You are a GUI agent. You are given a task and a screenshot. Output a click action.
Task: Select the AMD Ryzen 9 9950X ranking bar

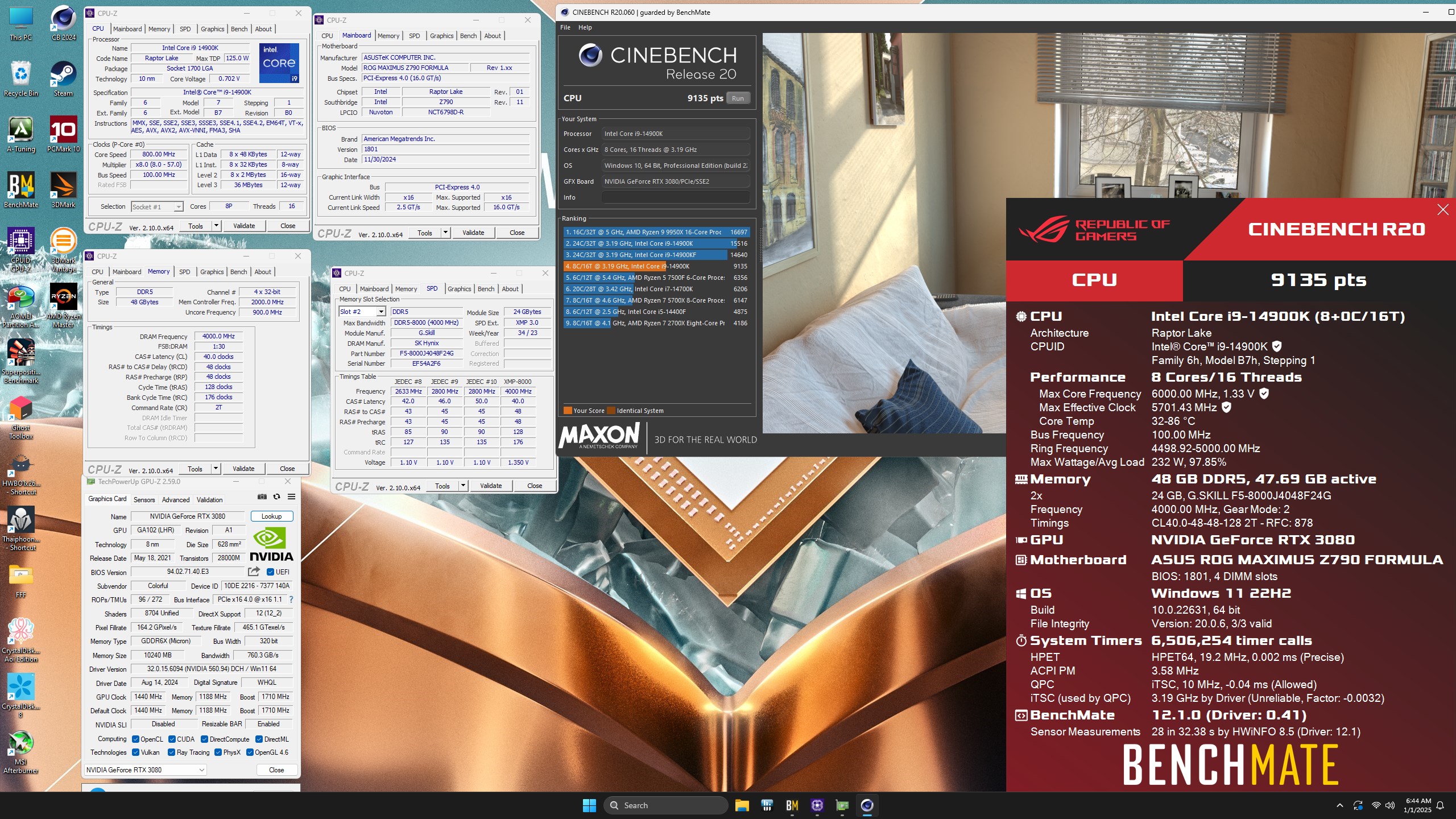click(x=656, y=232)
